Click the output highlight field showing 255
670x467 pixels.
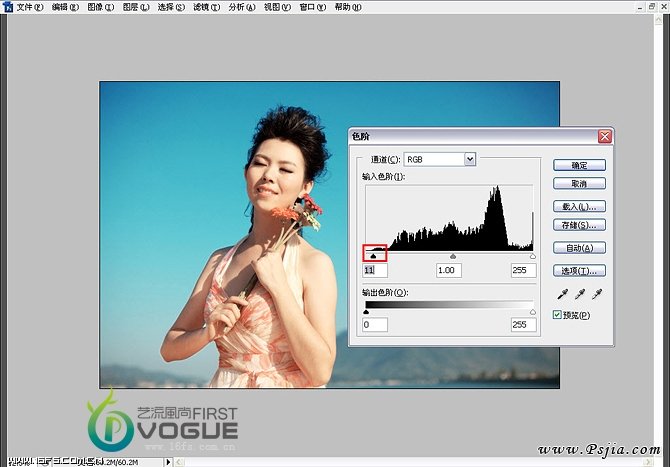[523, 325]
